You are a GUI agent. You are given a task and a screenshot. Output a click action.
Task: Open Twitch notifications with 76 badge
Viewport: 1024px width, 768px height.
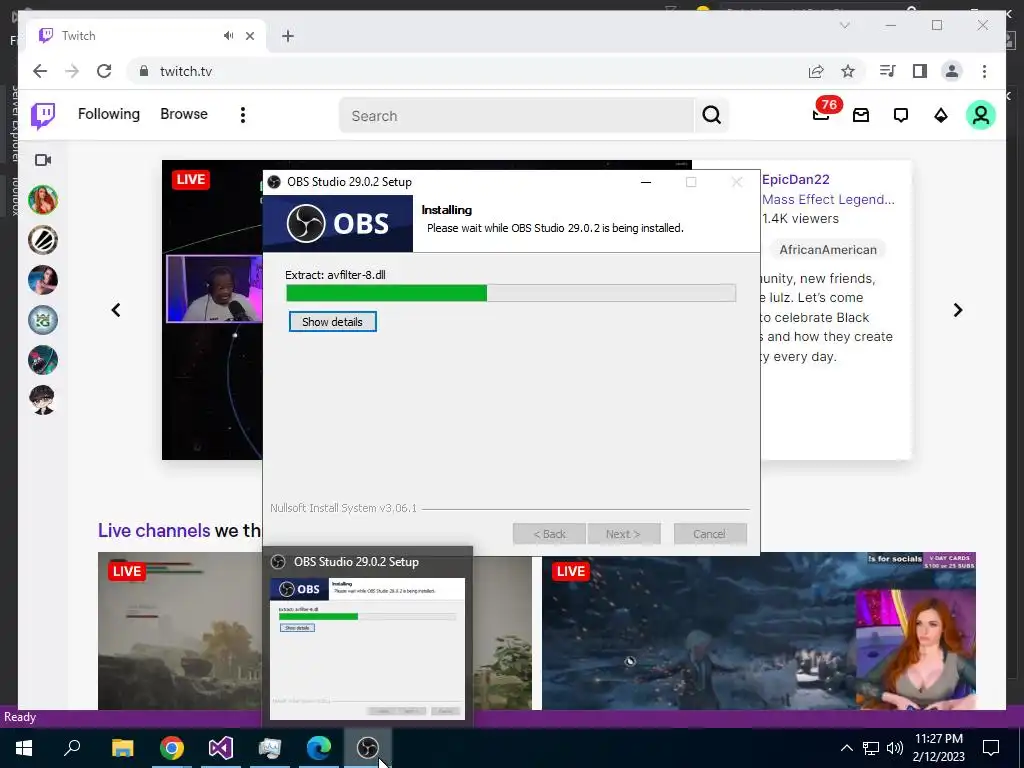point(822,115)
